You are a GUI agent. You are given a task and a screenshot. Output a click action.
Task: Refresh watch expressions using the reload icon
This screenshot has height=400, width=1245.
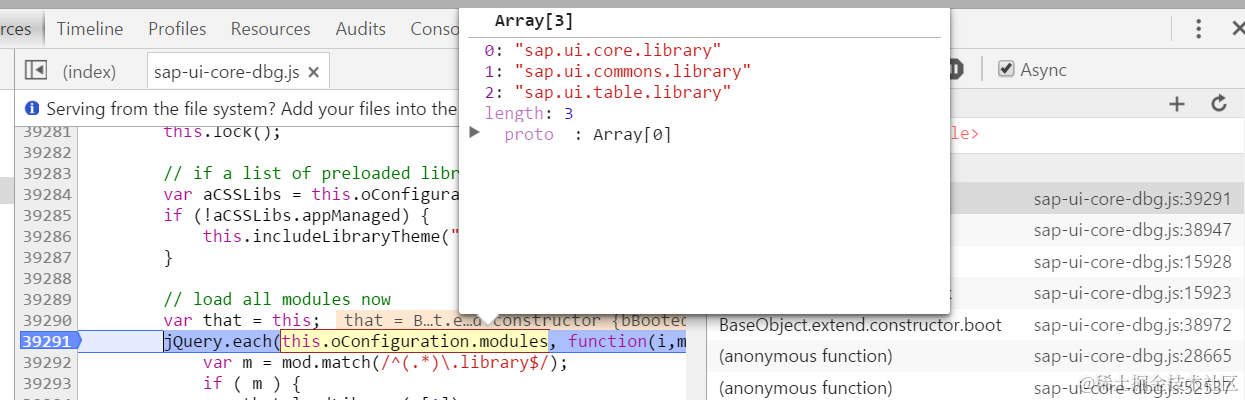1218,103
